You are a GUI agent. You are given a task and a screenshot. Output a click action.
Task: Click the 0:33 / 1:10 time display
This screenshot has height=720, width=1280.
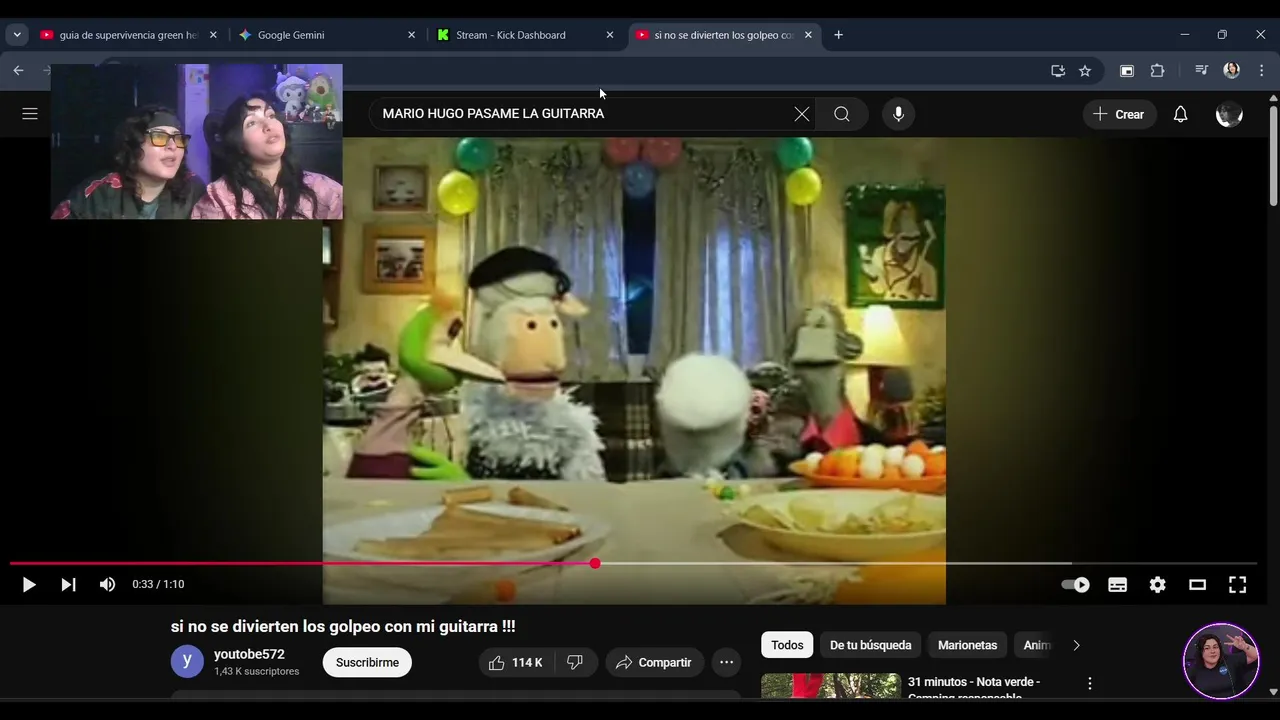point(158,585)
